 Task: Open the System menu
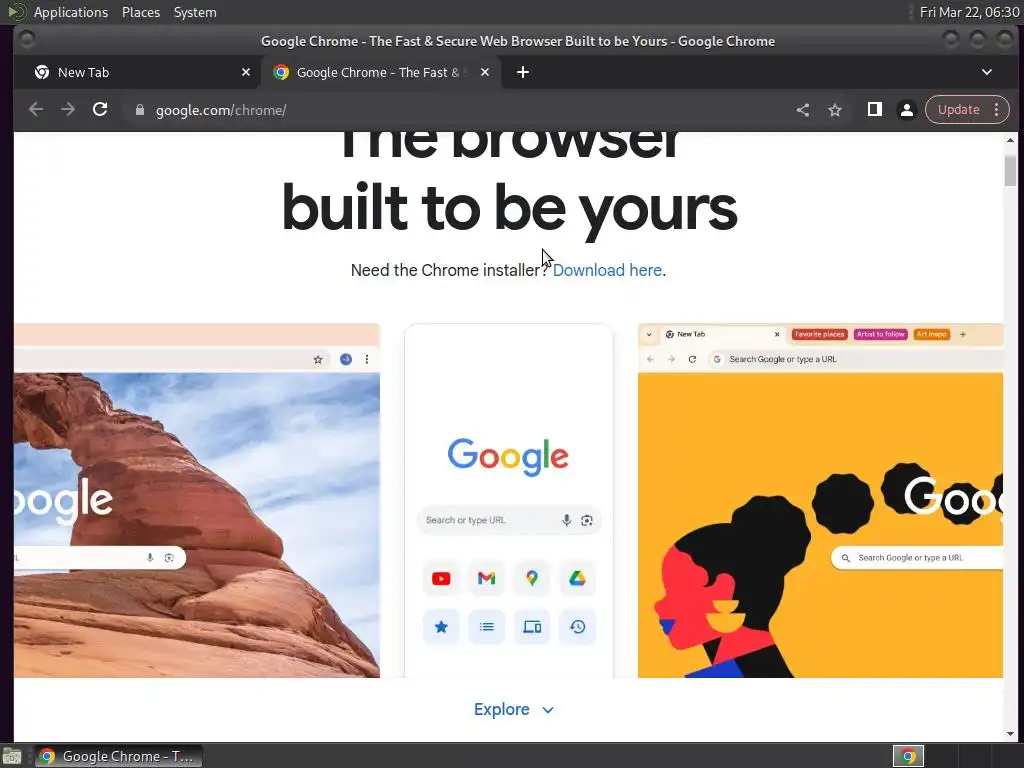[x=195, y=12]
